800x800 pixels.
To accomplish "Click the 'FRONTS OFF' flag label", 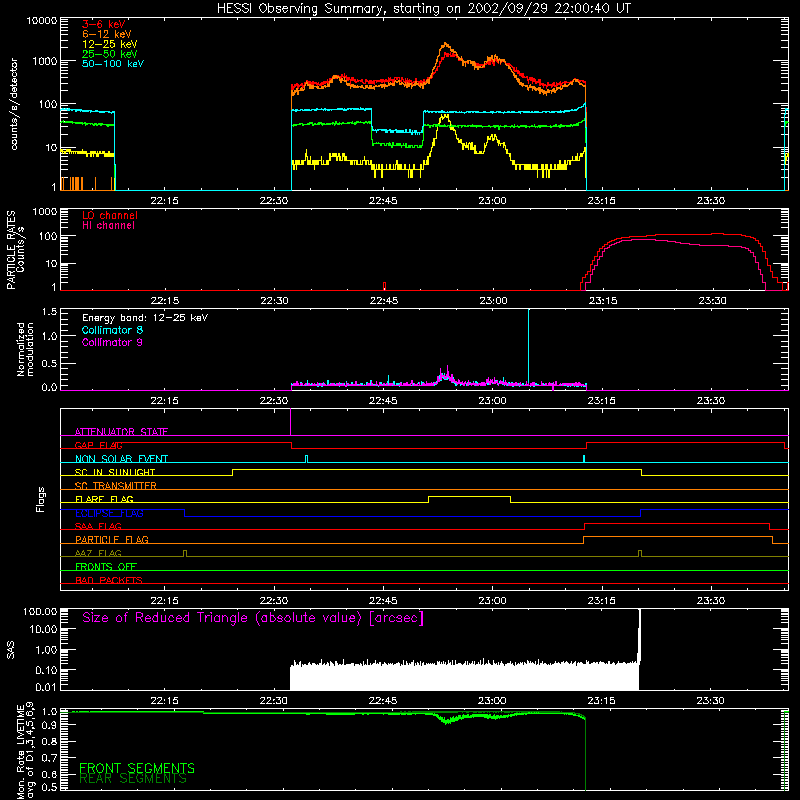I will coord(106,567).
